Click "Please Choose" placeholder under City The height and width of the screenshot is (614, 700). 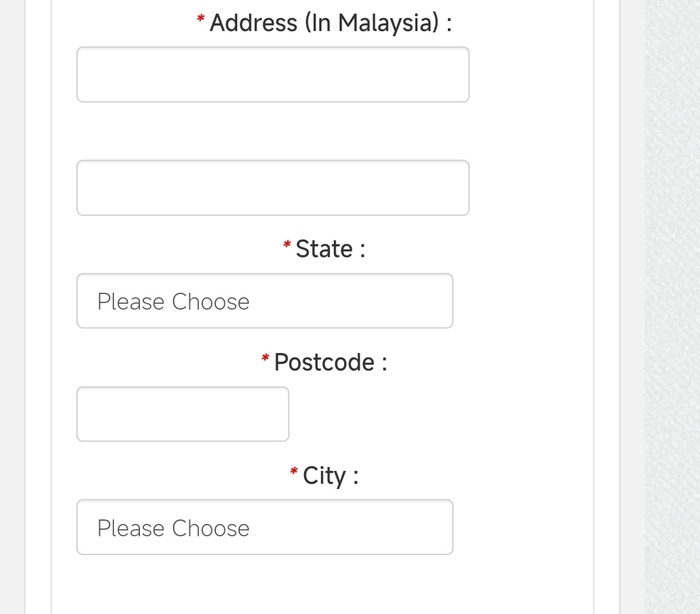[173, 528]
